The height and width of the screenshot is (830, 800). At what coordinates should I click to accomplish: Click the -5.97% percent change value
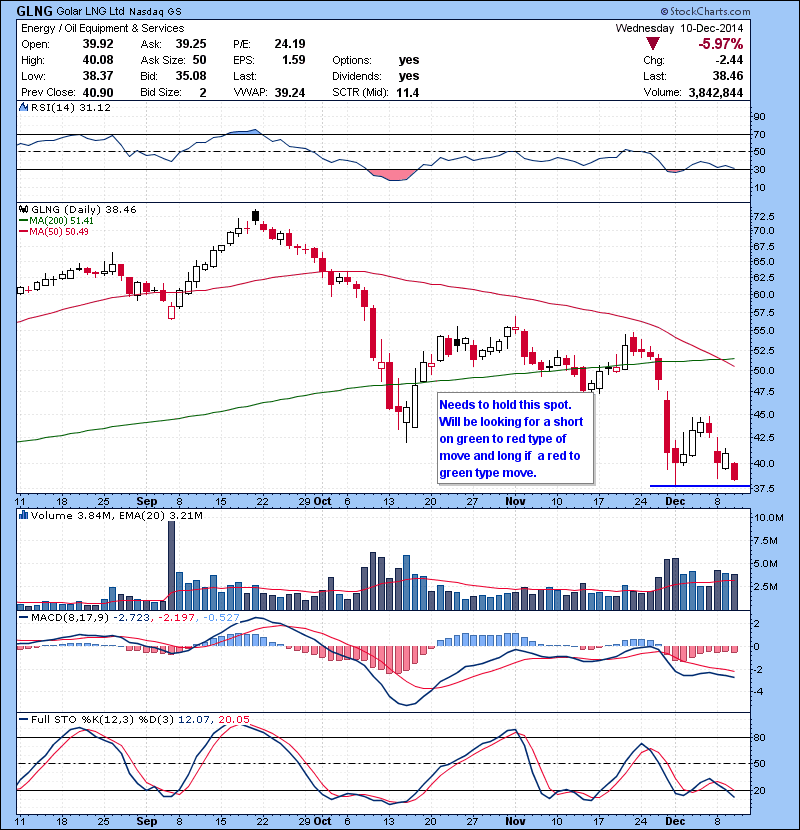[721, 44]
